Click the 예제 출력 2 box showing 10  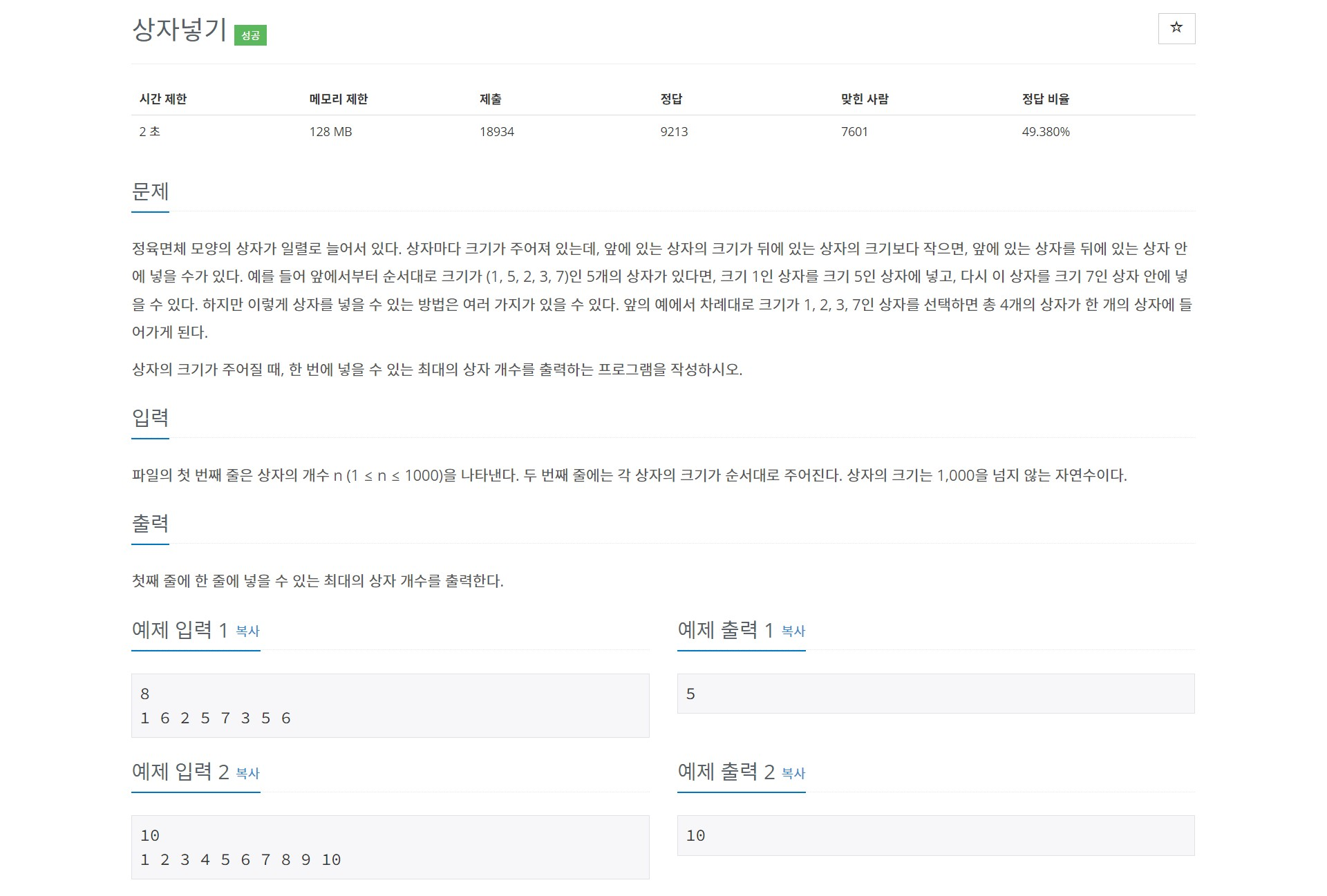click(936, 835)
